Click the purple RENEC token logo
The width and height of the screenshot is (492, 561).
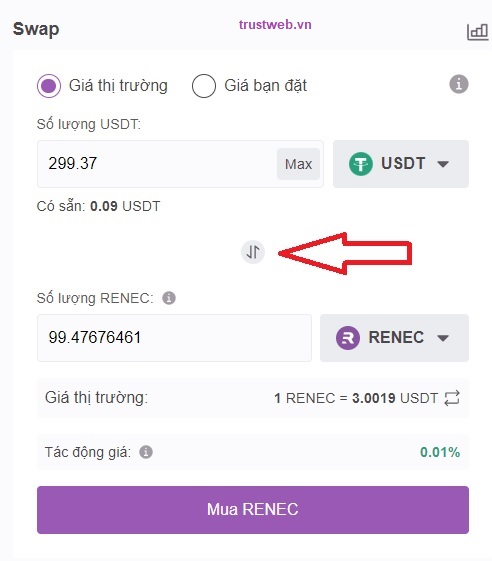click(x=348, y=338)
